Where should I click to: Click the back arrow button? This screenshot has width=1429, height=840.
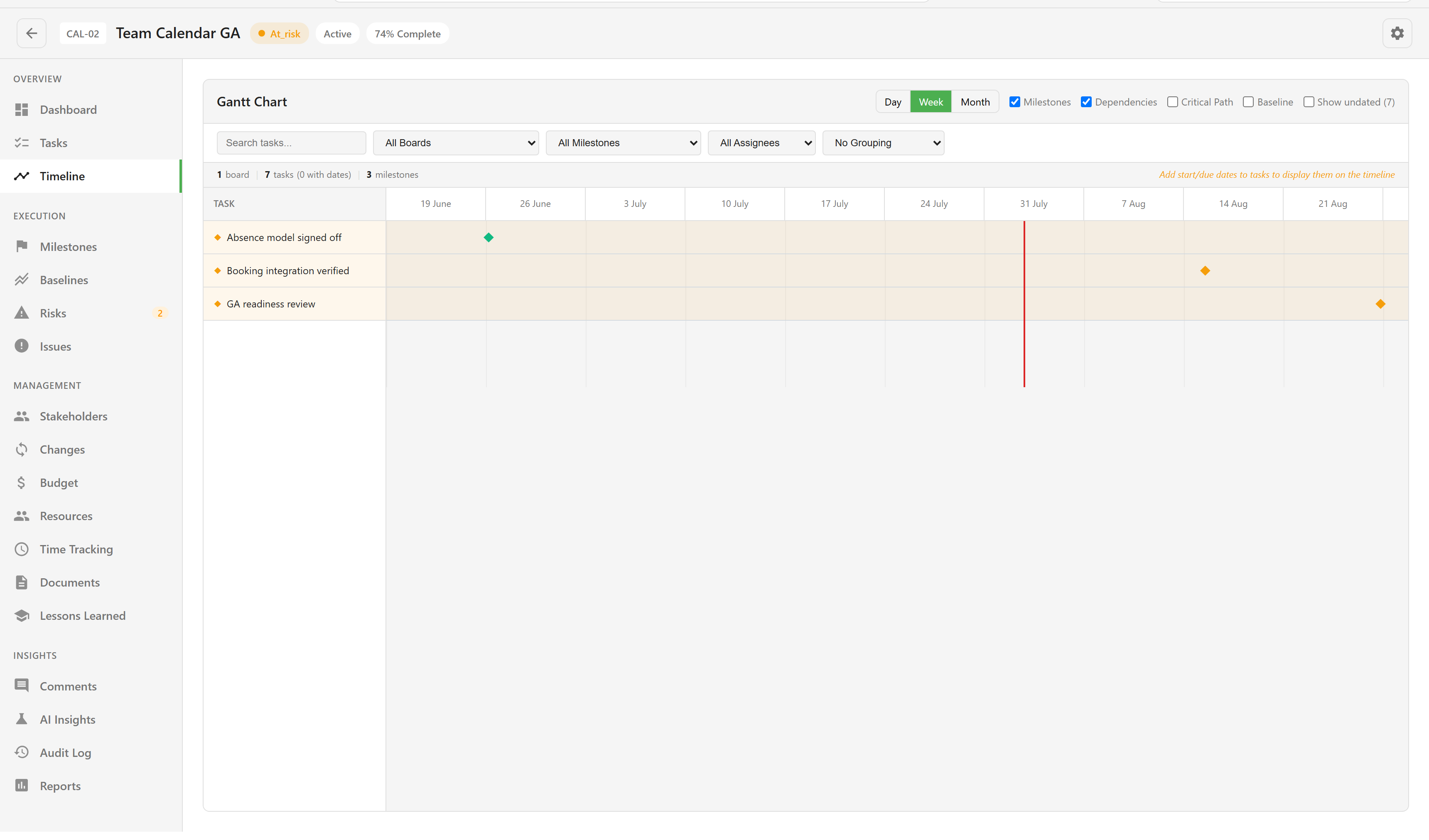[31, 34]
